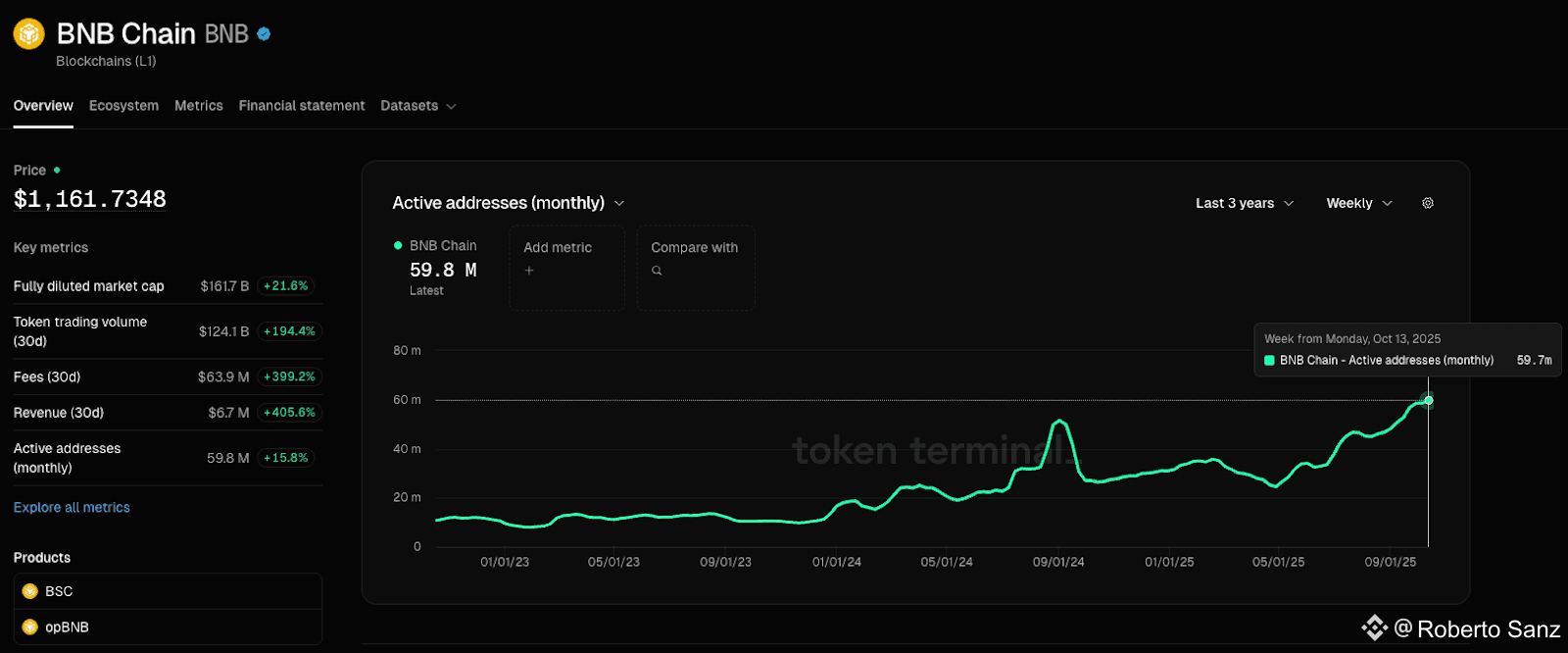Open chart settings gear icon
Screen dimensions: 1568x653
click(x=1428, y=203)
